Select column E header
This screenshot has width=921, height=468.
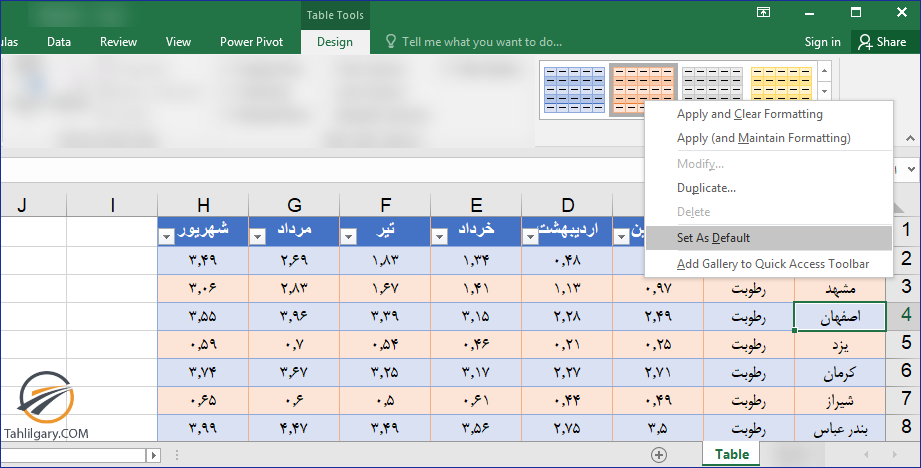coord(476,205)
